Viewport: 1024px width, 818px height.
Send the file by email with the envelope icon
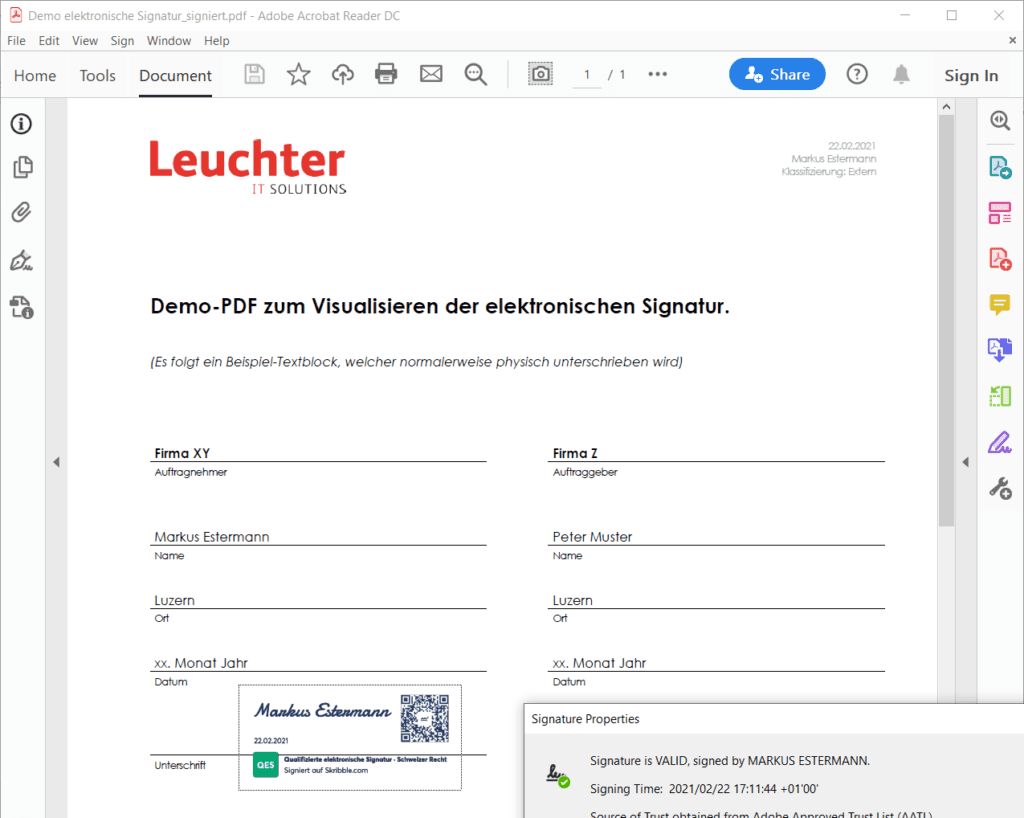click(x=431, y=74)
